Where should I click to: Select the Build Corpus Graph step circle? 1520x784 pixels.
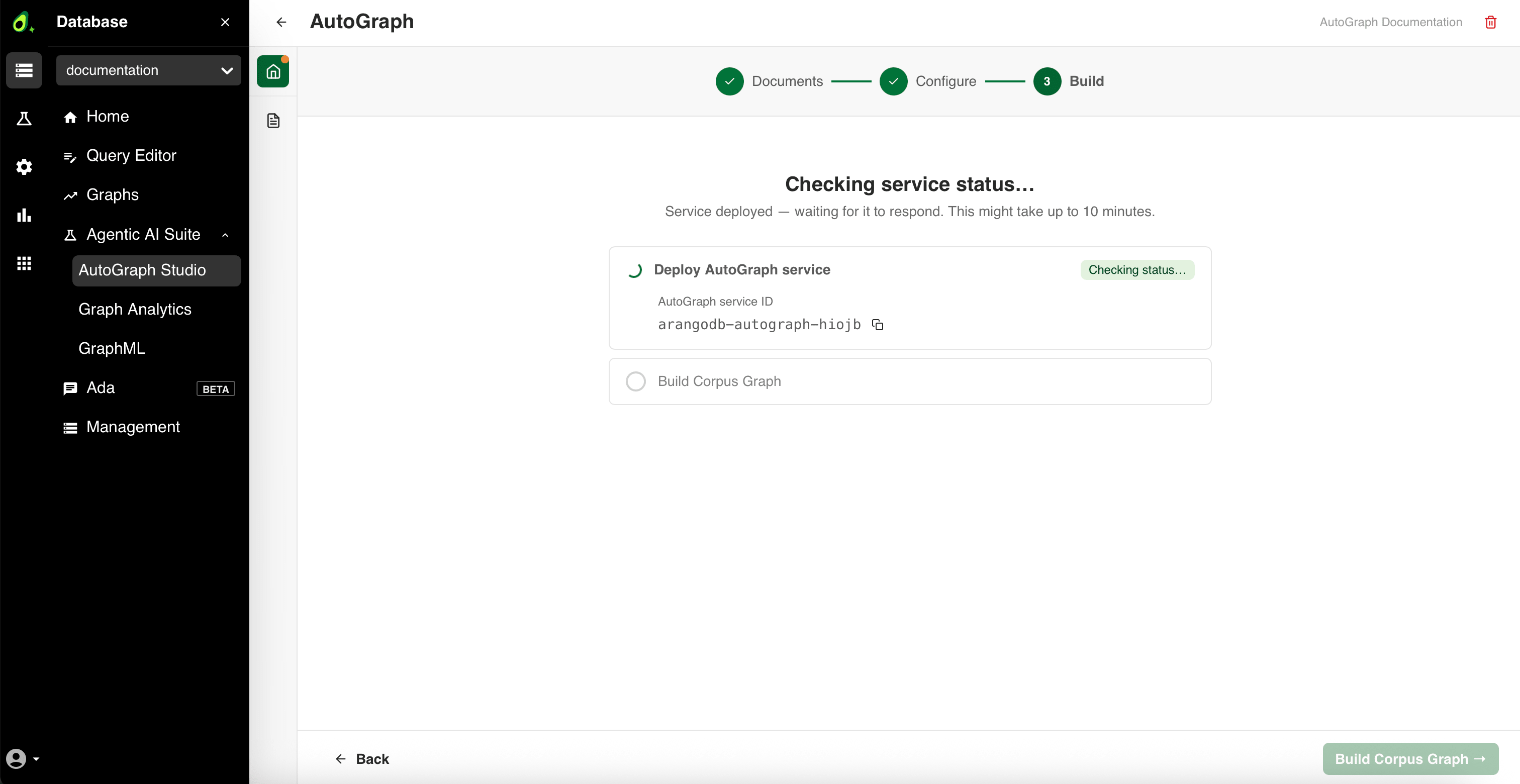coord(635,381)
